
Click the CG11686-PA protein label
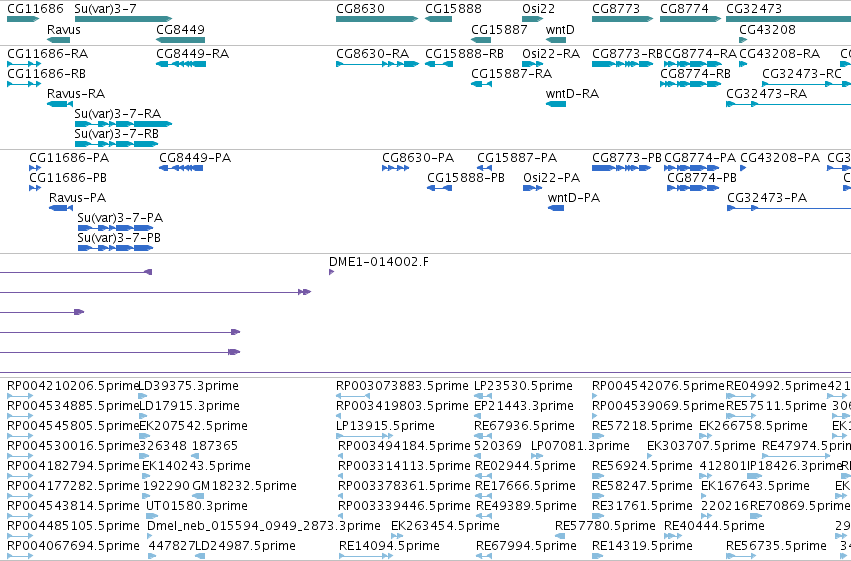click(x=69, y=158)
